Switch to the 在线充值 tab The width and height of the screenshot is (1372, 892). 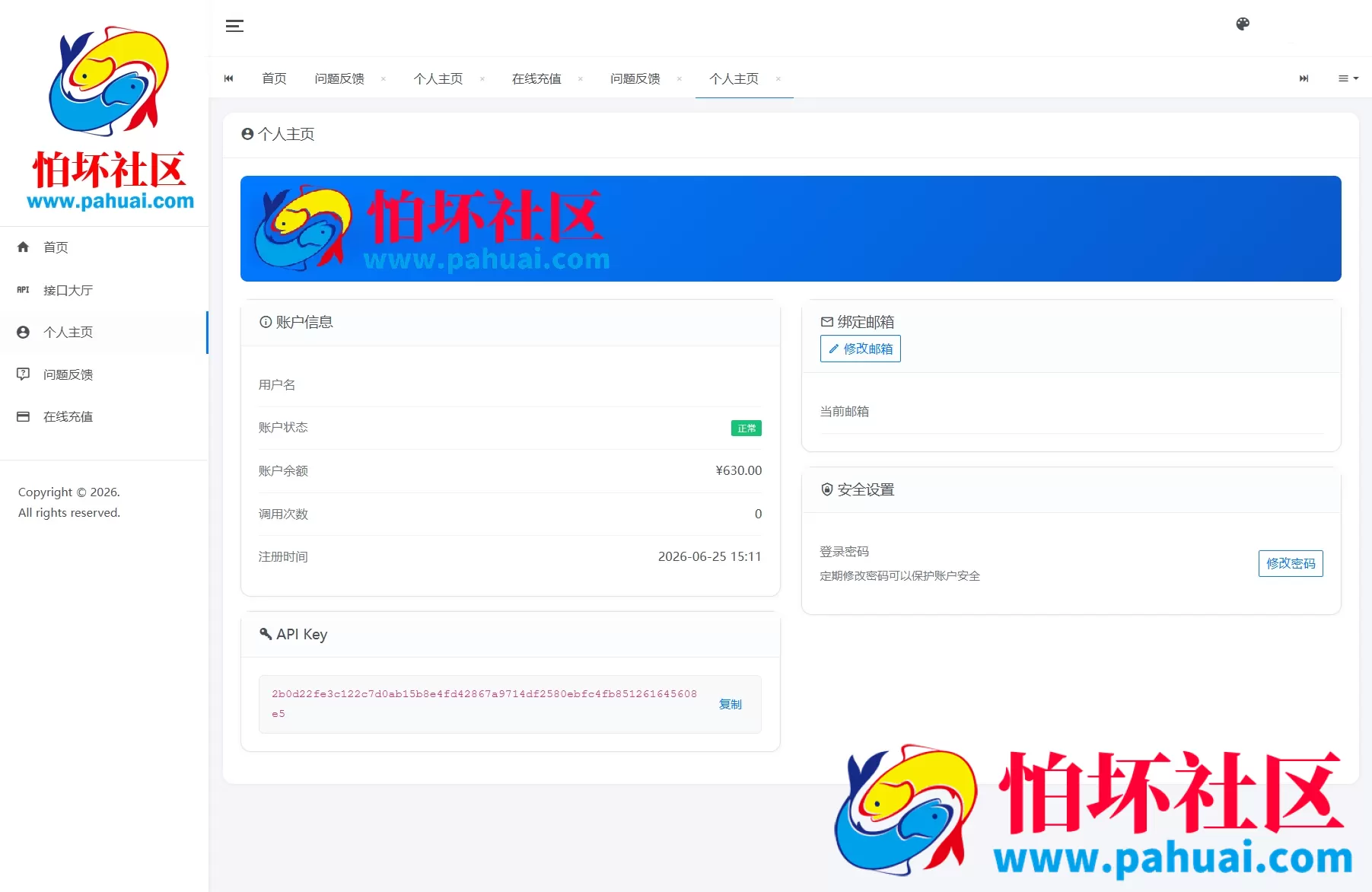pos(536,78)
